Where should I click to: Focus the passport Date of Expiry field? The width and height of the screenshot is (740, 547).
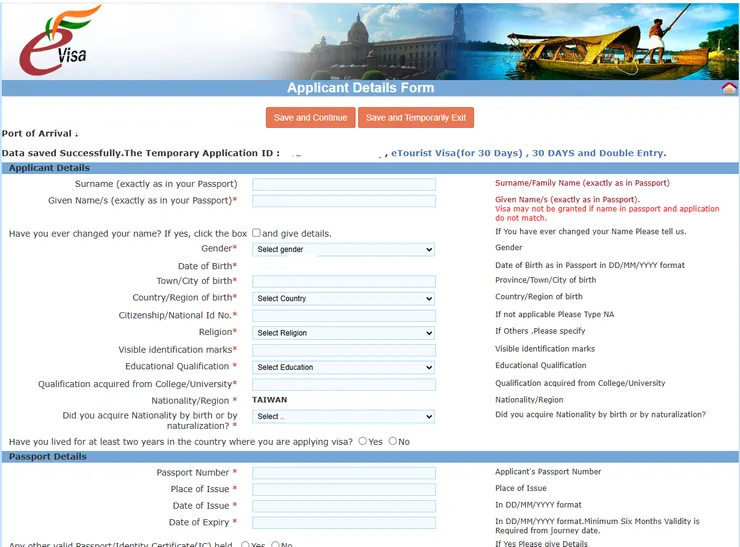[344, 522]
